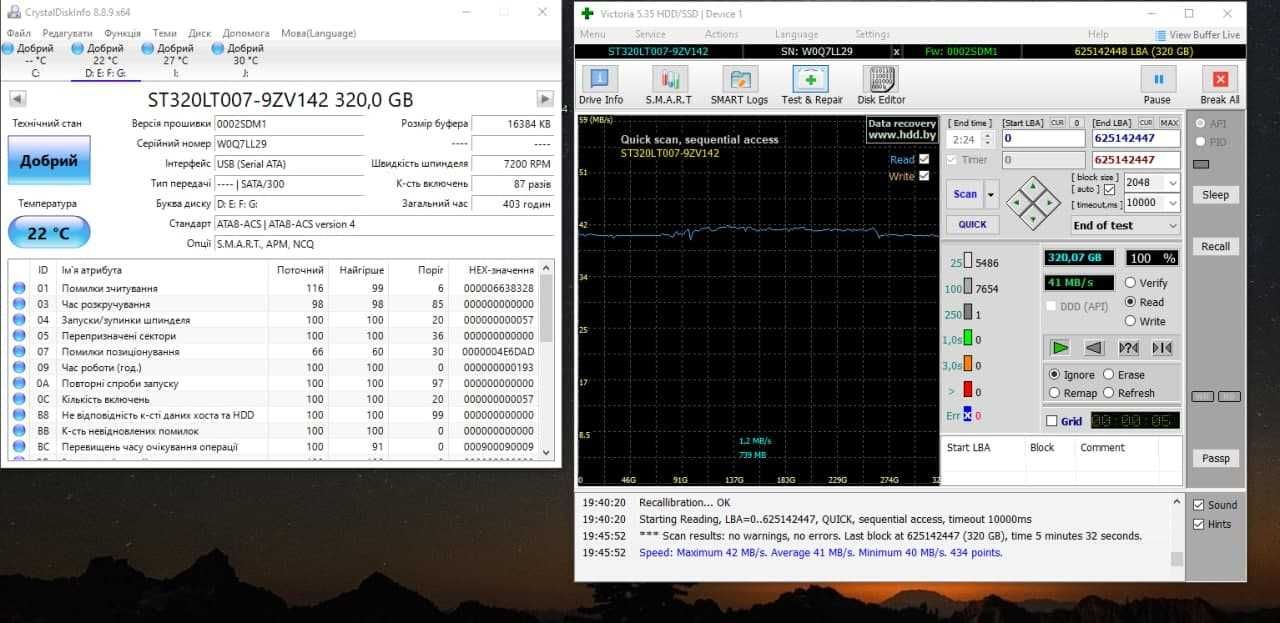Open Drive Info in Victoria toolbar
Screen dimensions: 1280x623
(x=600, y=85)
